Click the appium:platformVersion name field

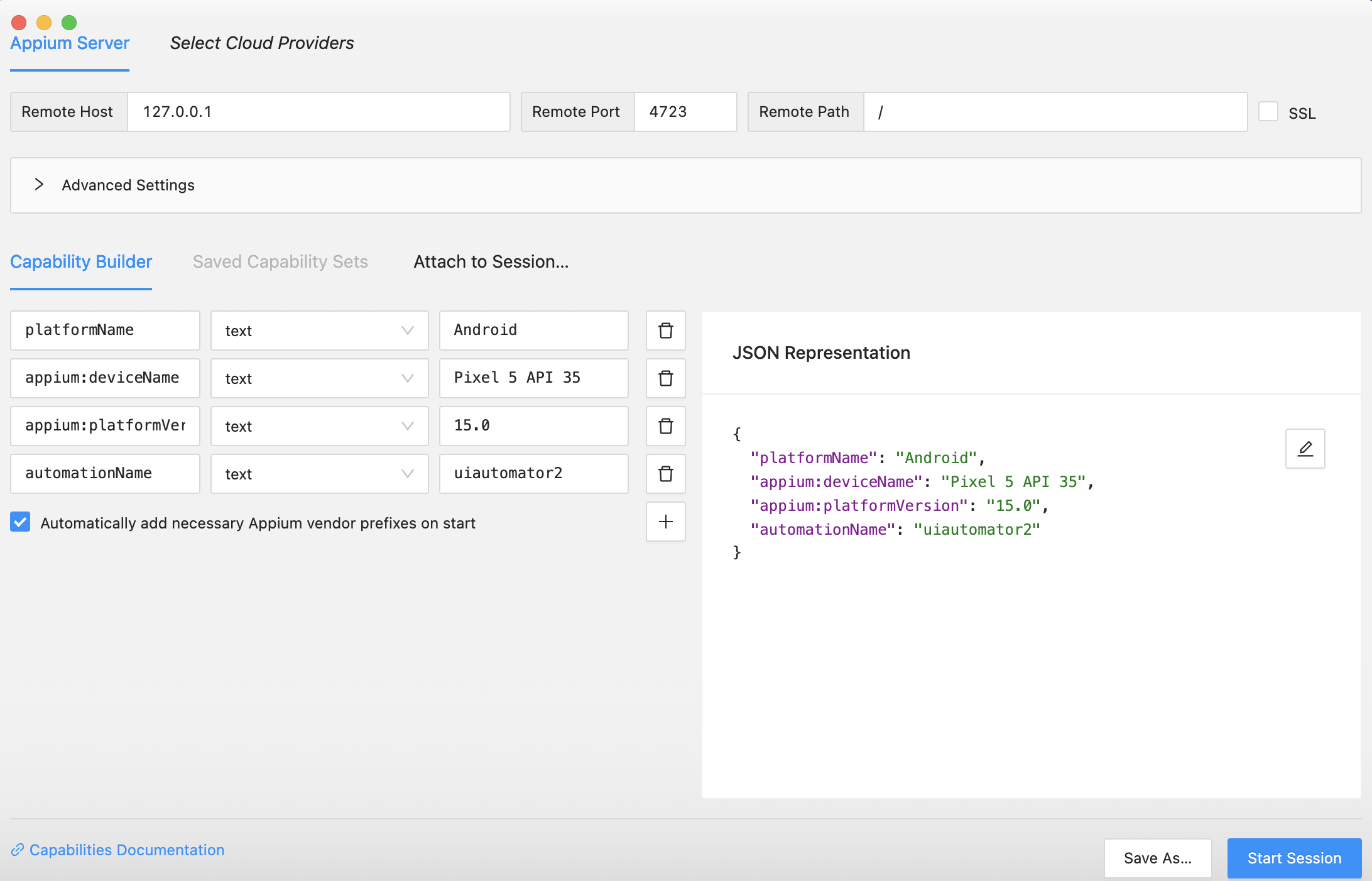click(105, 426)
